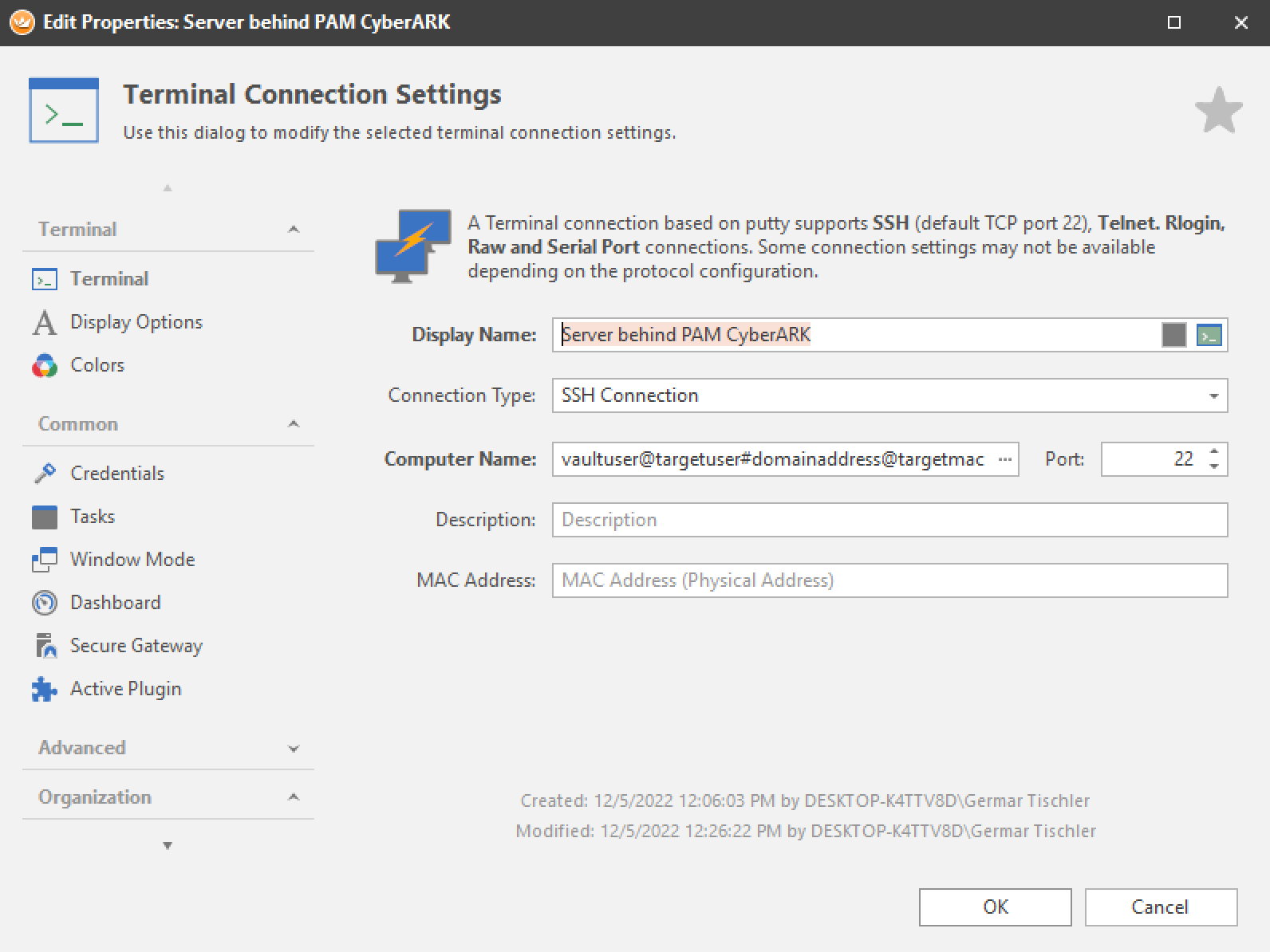Expand the Advanced section
The image size is (1270, 952).
coord(294,749)
